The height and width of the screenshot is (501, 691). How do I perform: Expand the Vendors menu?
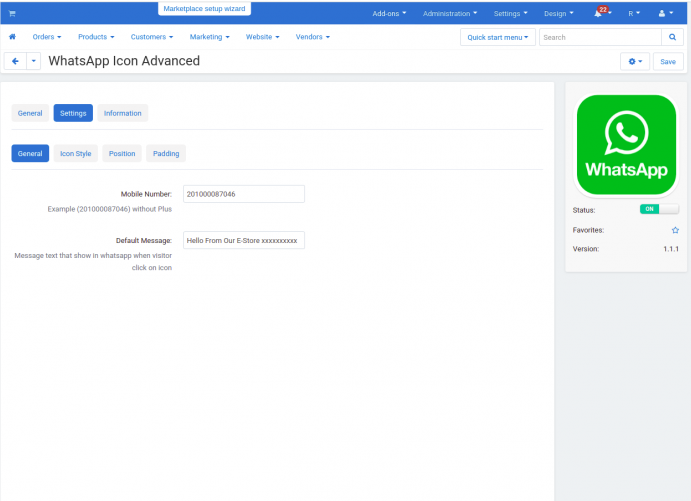[x=312, y=37]
